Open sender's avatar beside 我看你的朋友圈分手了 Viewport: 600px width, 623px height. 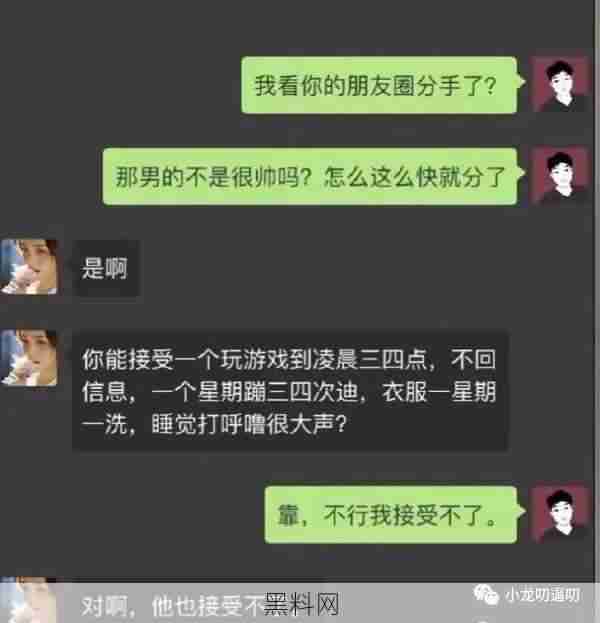click(561, 84)
